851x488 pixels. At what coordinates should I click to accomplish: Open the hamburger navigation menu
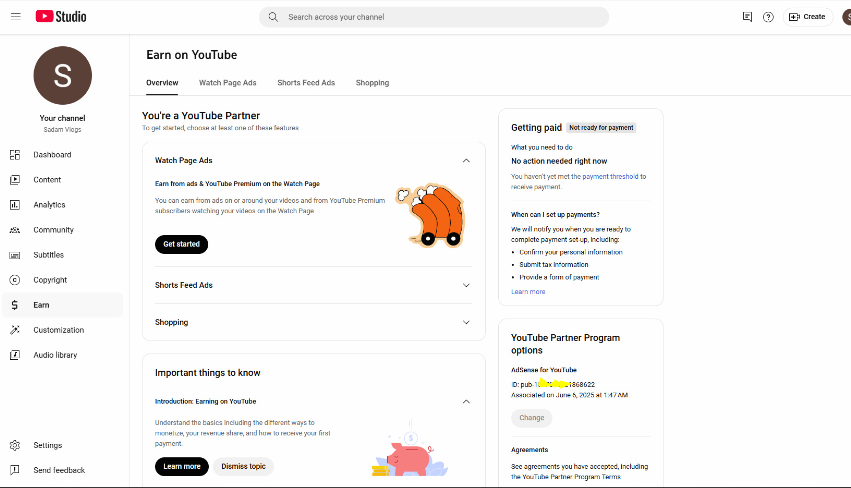coord(16,16)
